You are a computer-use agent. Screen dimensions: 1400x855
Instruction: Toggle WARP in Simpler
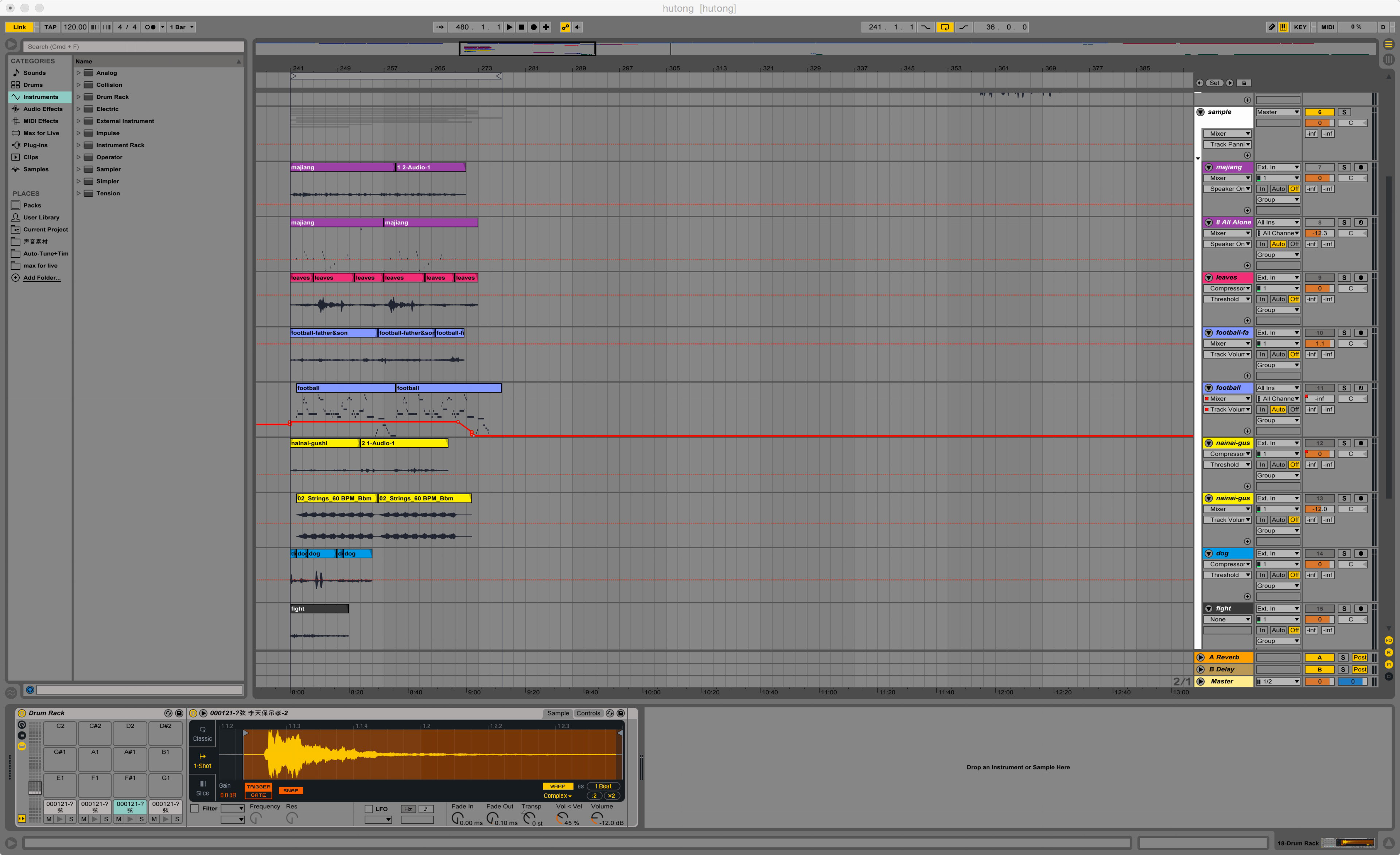tap(557, 786)
